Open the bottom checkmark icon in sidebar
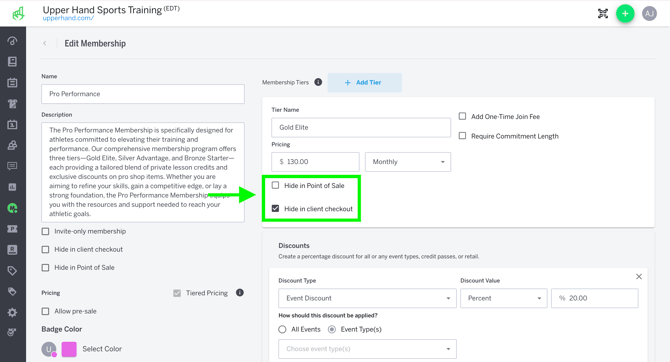670x362 pixels. 12,332
